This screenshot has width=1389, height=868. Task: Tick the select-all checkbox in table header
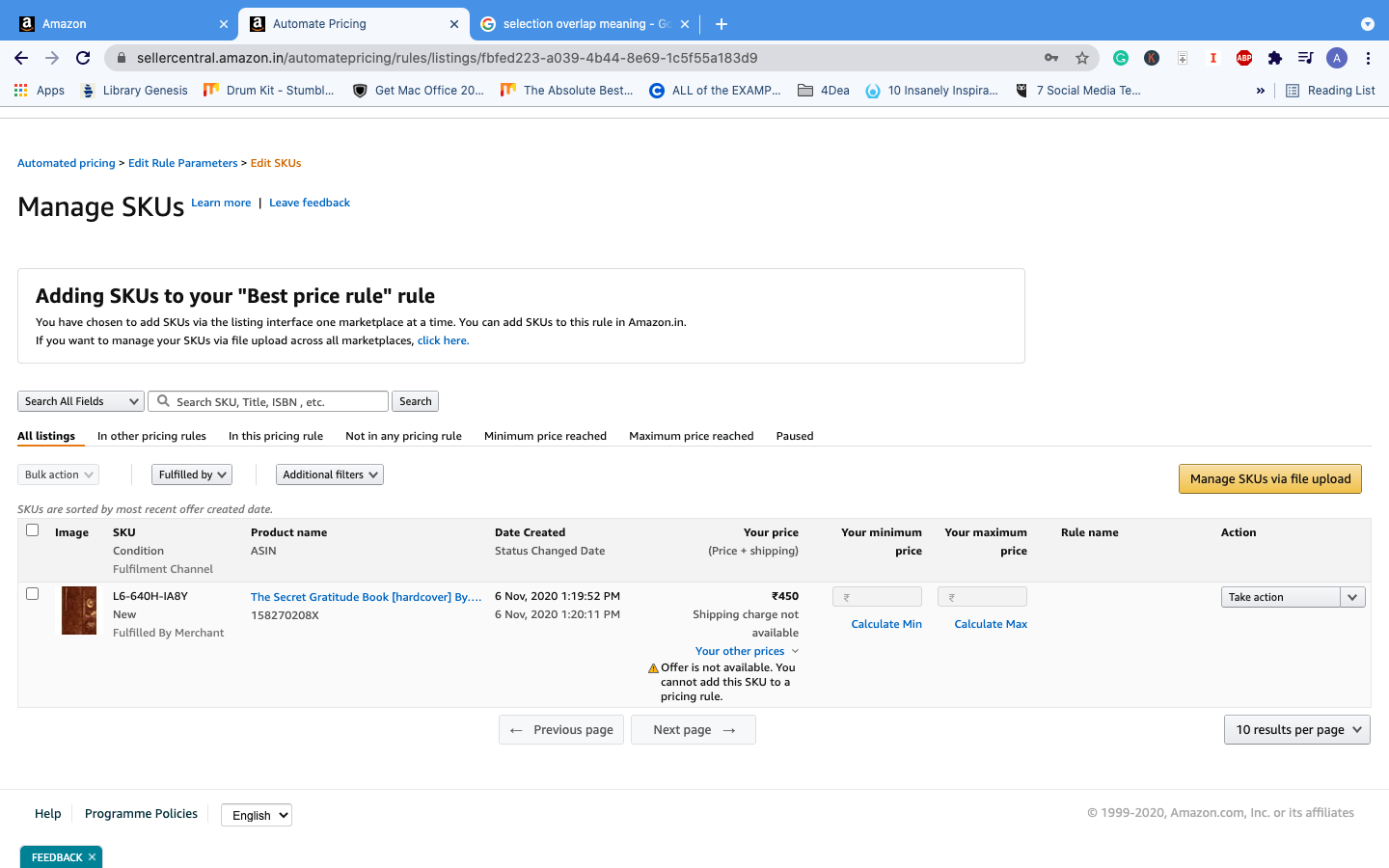click(33, 530)
